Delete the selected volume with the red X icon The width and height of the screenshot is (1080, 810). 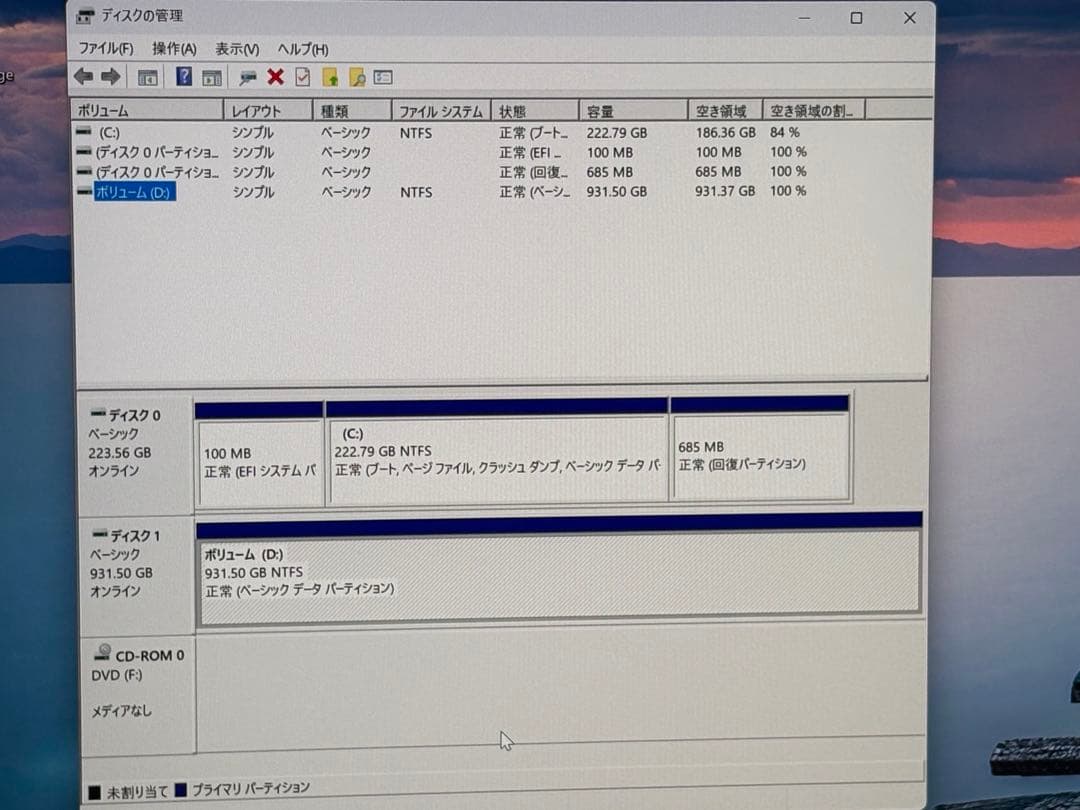pos(275,77)
